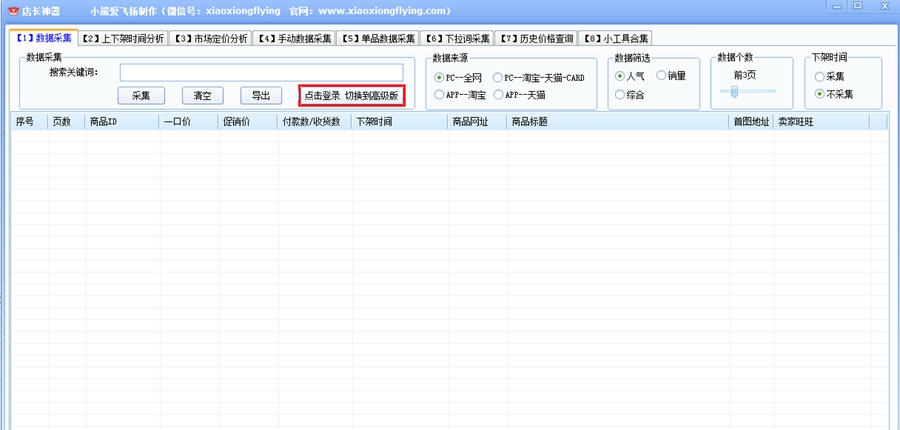Click 点击登录 切换到高级版 link
The image size is (900, 430).
(351, 96)
